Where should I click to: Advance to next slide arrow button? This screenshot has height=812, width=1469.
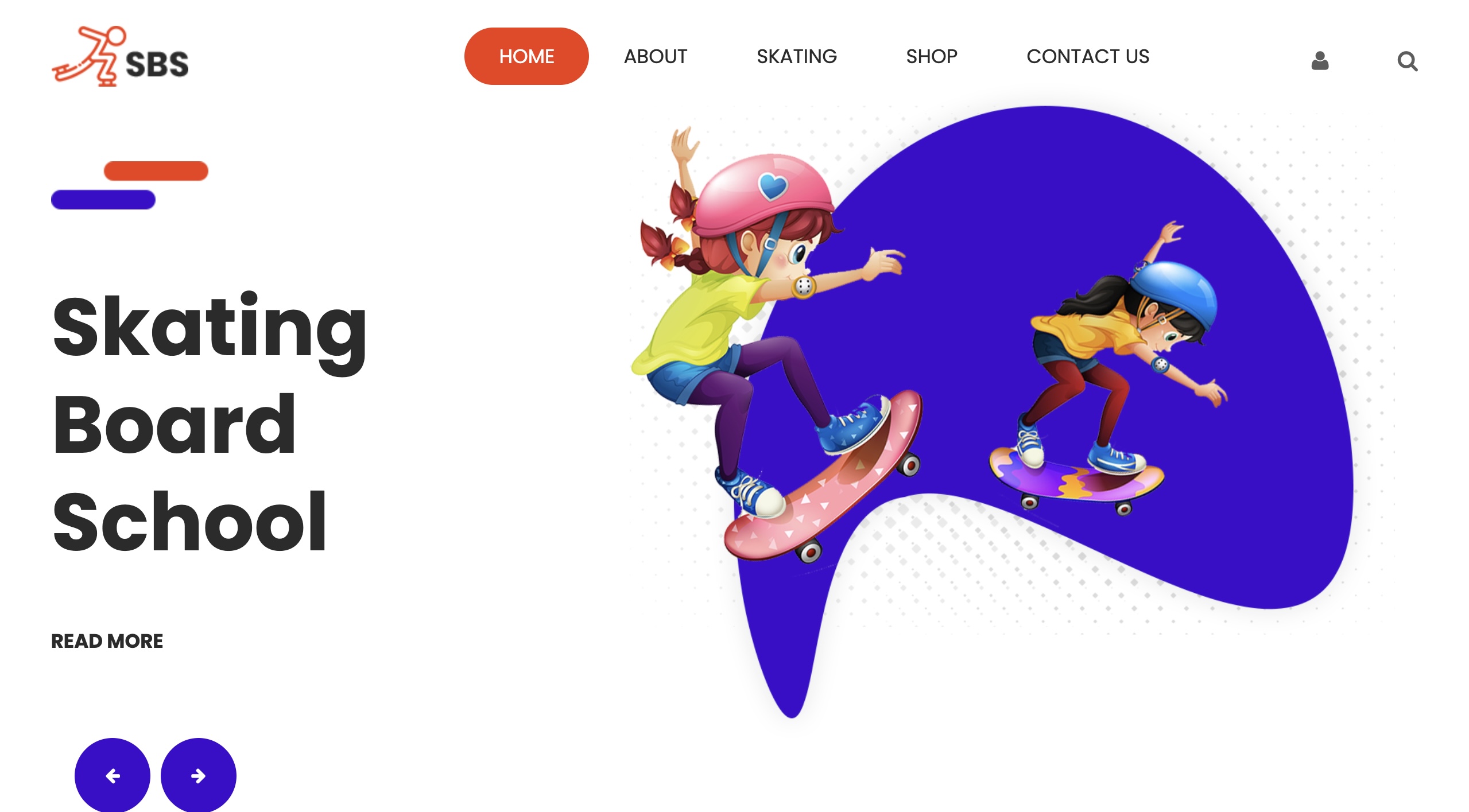click(199, 775)
